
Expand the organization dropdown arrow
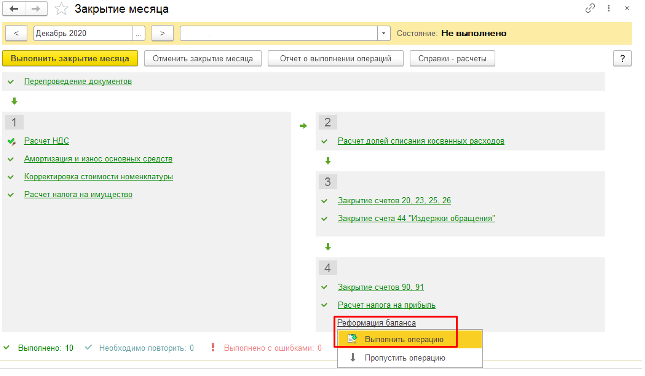coord(384,33)
